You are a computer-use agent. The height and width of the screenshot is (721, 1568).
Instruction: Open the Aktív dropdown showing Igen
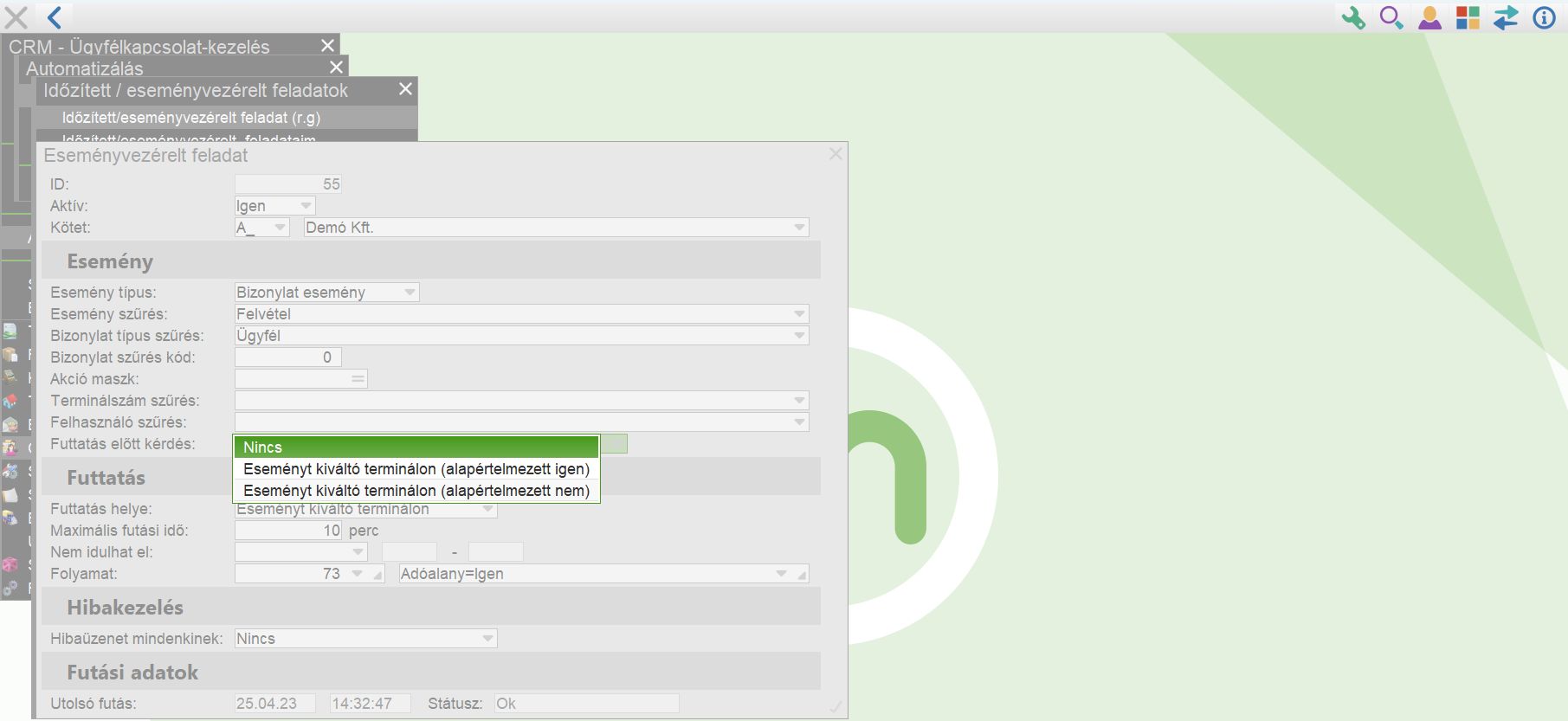(x=275, y=206)
